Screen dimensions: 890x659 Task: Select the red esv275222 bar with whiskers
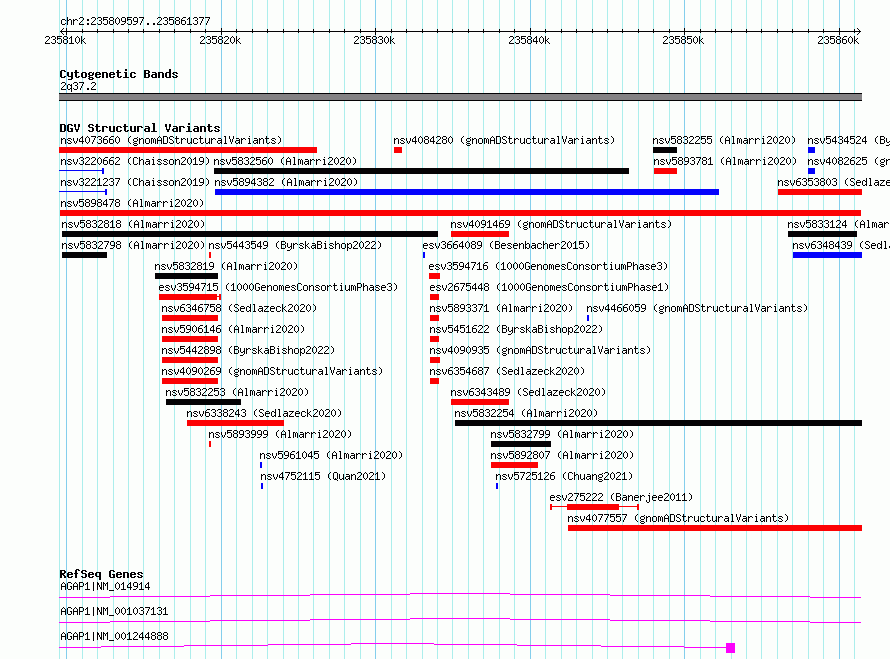coord(594,507)
